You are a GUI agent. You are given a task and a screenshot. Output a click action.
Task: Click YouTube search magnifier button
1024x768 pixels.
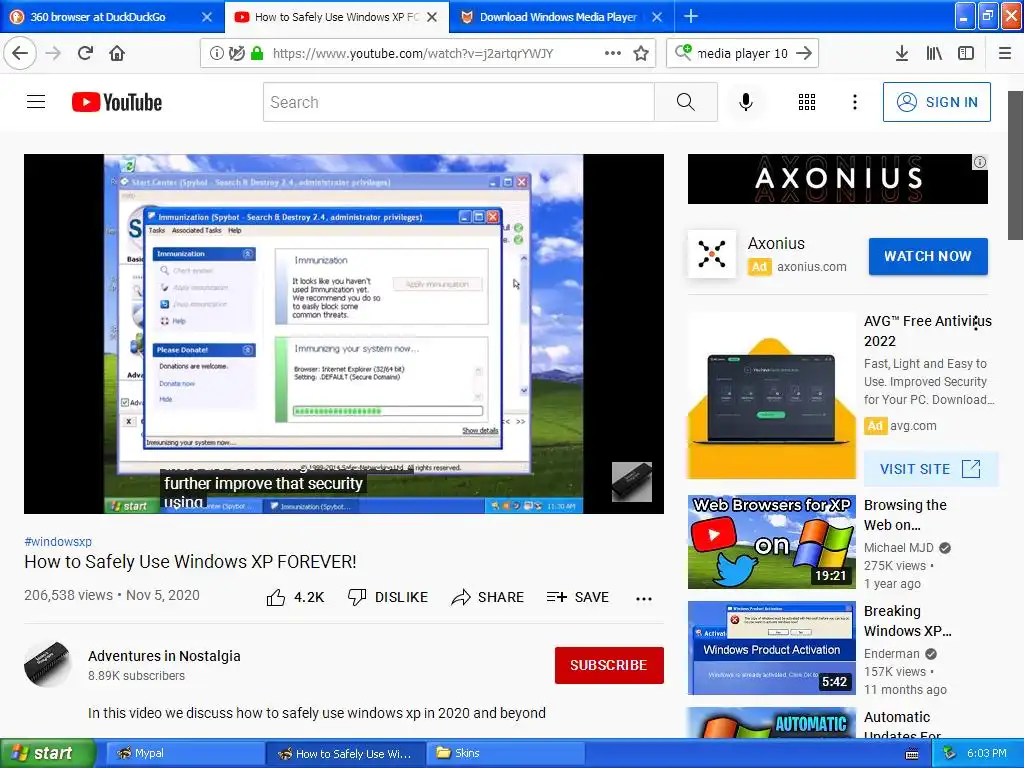point(686,102)
